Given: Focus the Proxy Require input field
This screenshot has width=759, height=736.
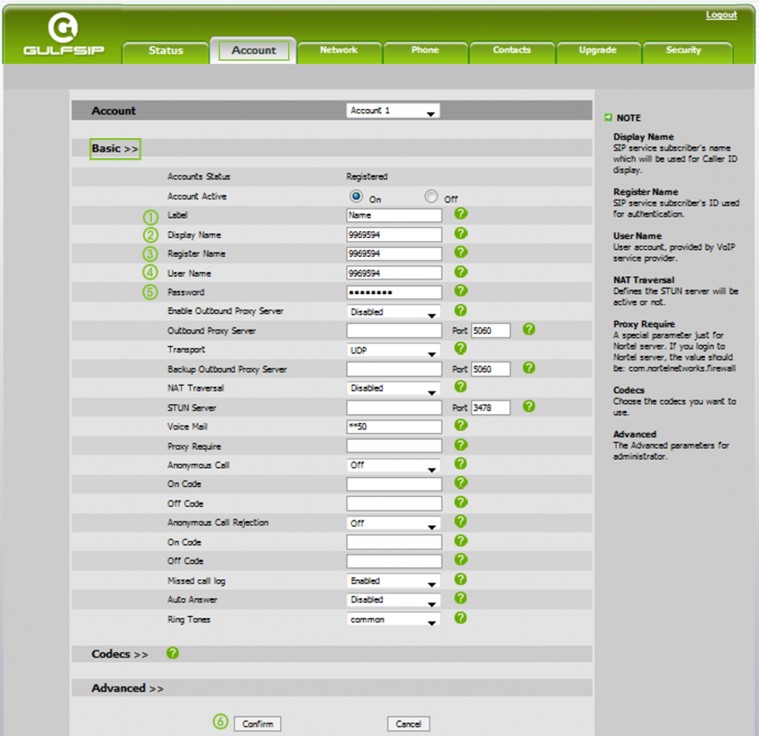Looking at the screenshot, I should pyautogui.click(x=394, y=446).
